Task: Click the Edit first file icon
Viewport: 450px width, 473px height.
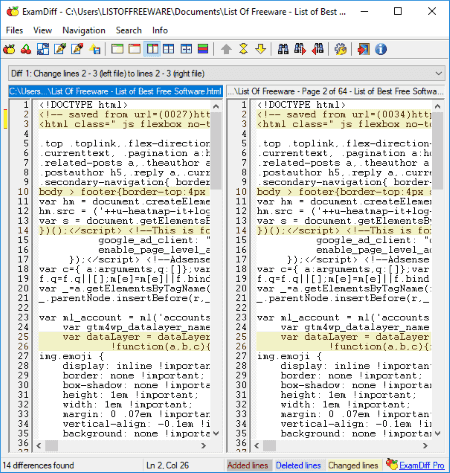Action: pyautogui.click(x=60, y=49)
